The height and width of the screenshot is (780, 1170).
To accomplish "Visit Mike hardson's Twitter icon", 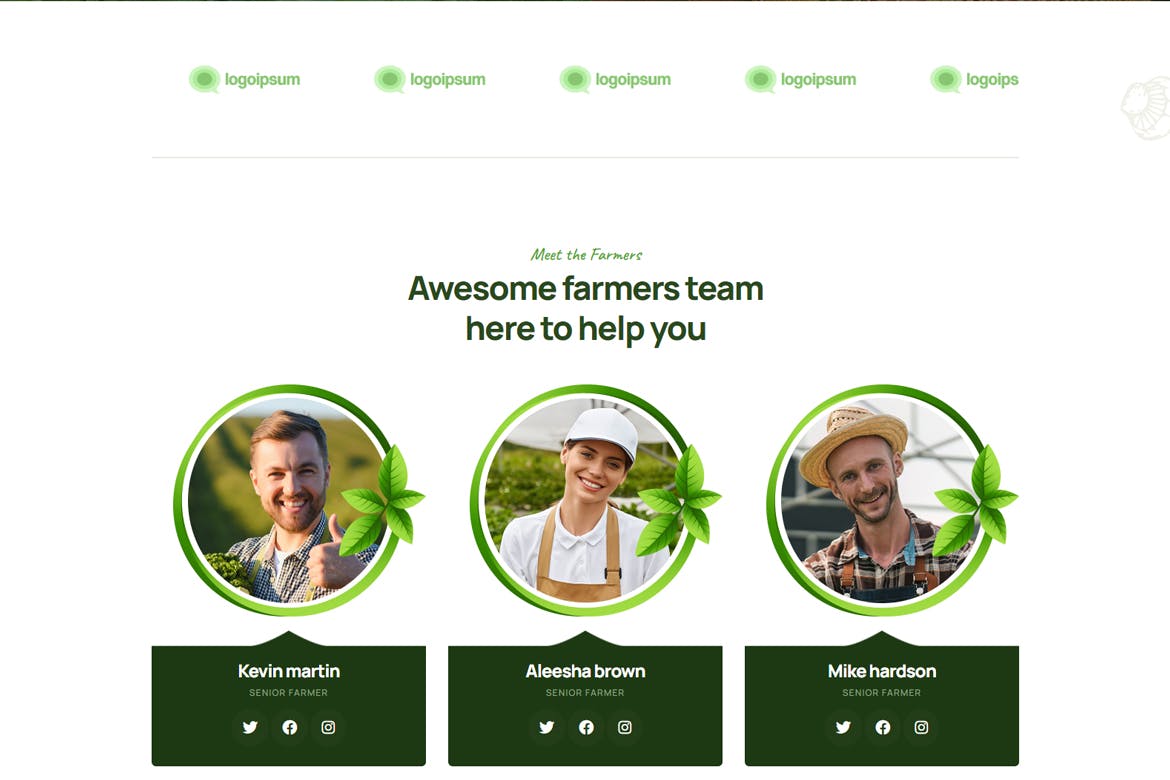I will click(843, 727).
